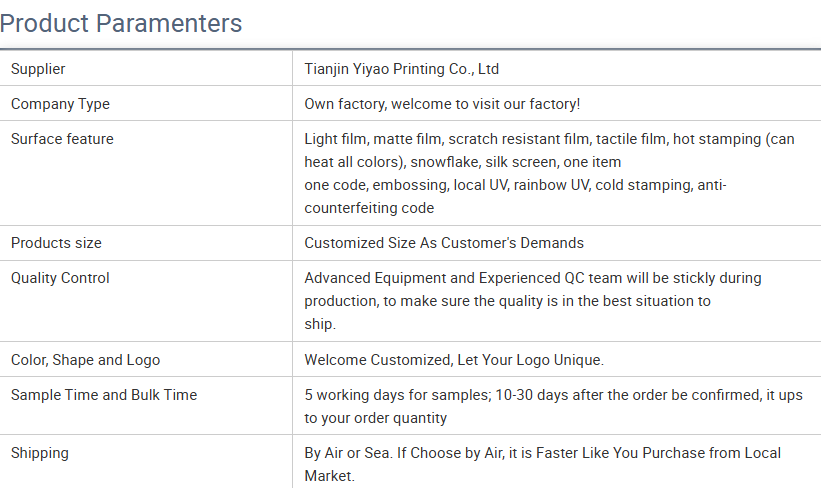Click 'Customized Size As Customer's Demands' text
This screenshot has width=821, height=488.
point(444,243)
